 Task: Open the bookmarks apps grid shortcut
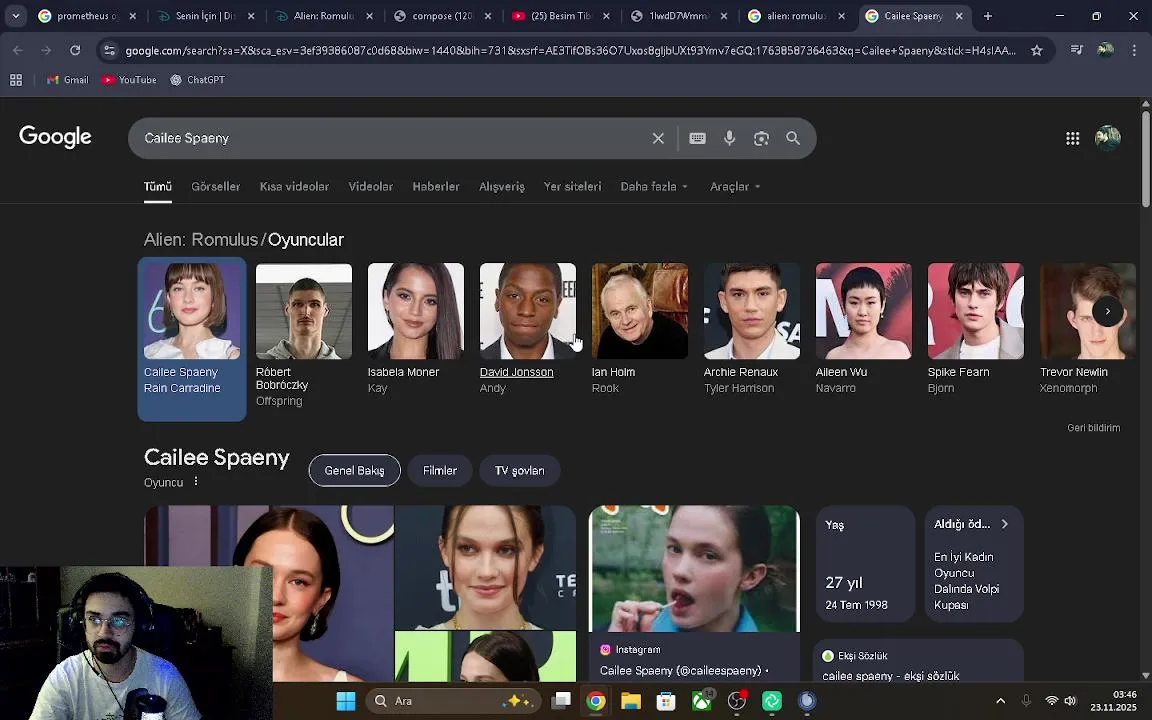click(15, 80)
